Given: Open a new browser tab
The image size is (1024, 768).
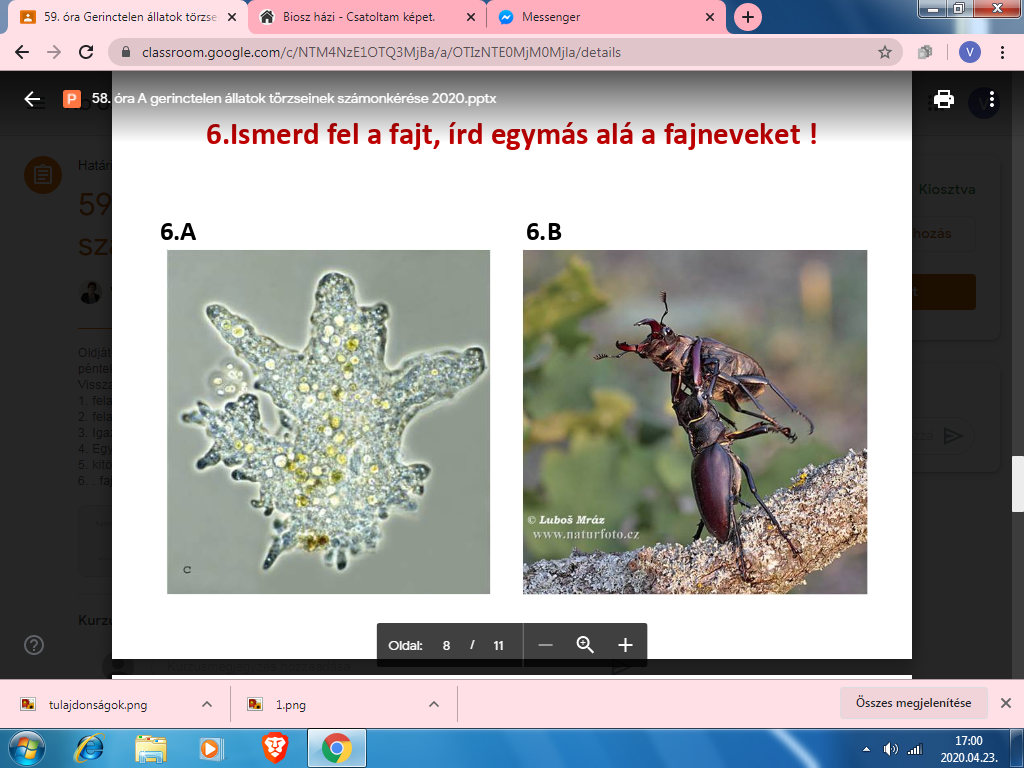Looking at the screenshot, I should 748,17.
